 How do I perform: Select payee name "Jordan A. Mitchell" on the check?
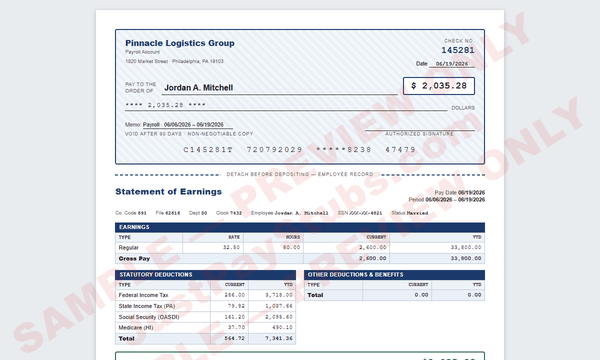[199, 88]
